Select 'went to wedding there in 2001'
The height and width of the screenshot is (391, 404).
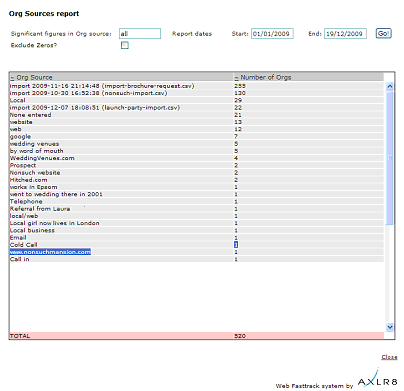point(197,194)
